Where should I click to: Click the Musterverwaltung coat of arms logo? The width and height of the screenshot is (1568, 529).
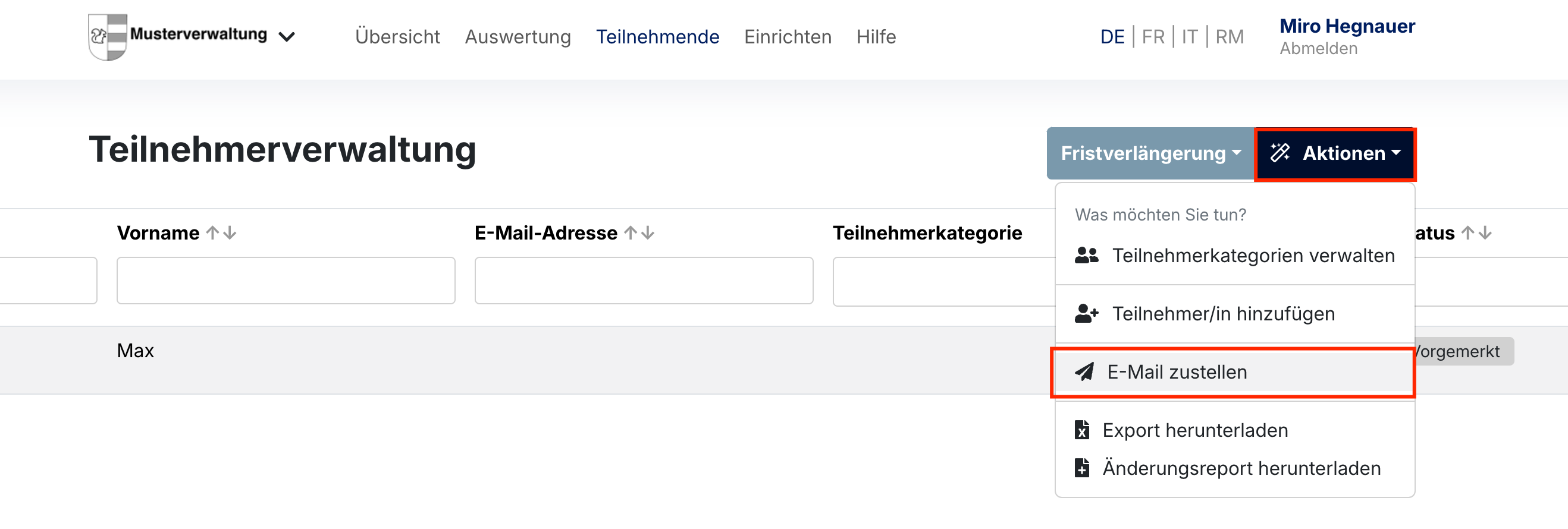coord(108,36)
